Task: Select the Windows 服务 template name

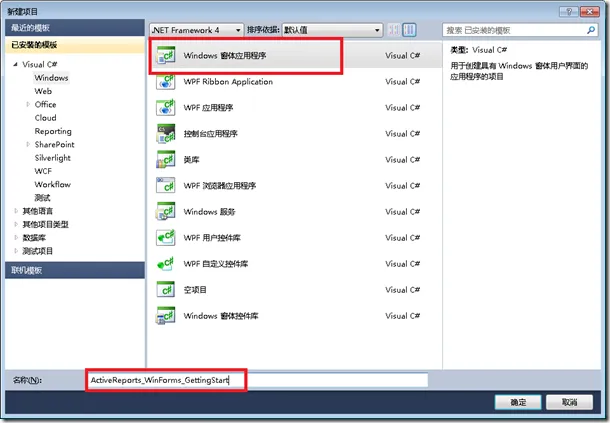Action: 209,212
